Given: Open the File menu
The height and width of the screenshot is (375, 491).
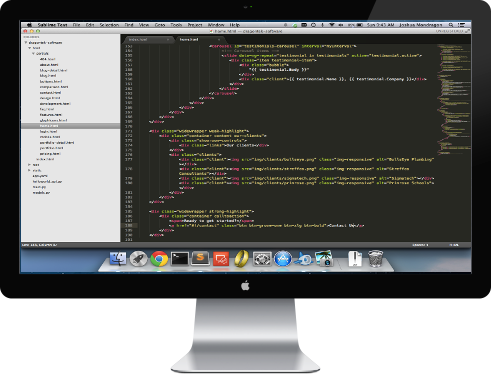Looking at the screenshot, I should coord(76,25).
